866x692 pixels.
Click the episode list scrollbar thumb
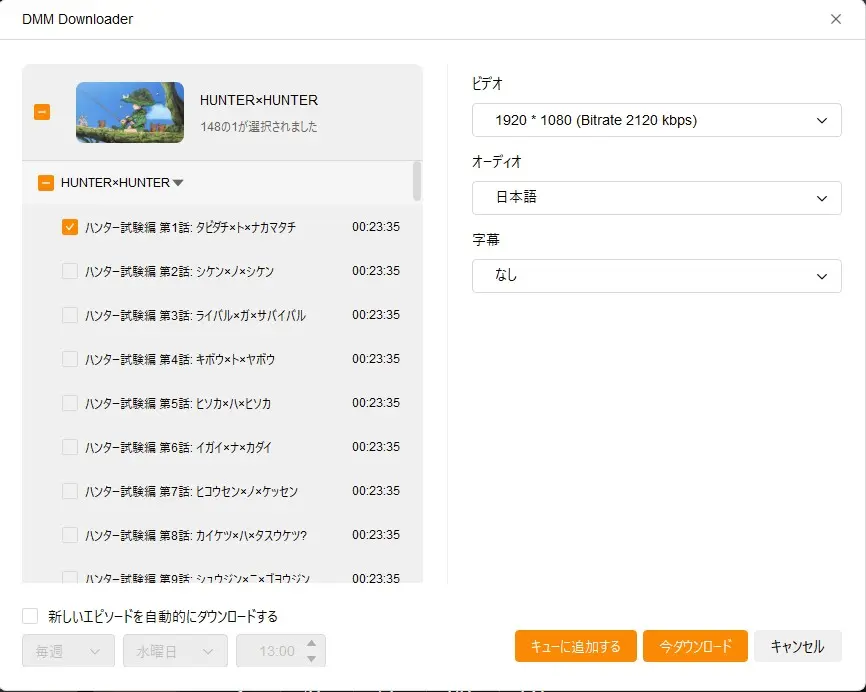click(417, 181)
